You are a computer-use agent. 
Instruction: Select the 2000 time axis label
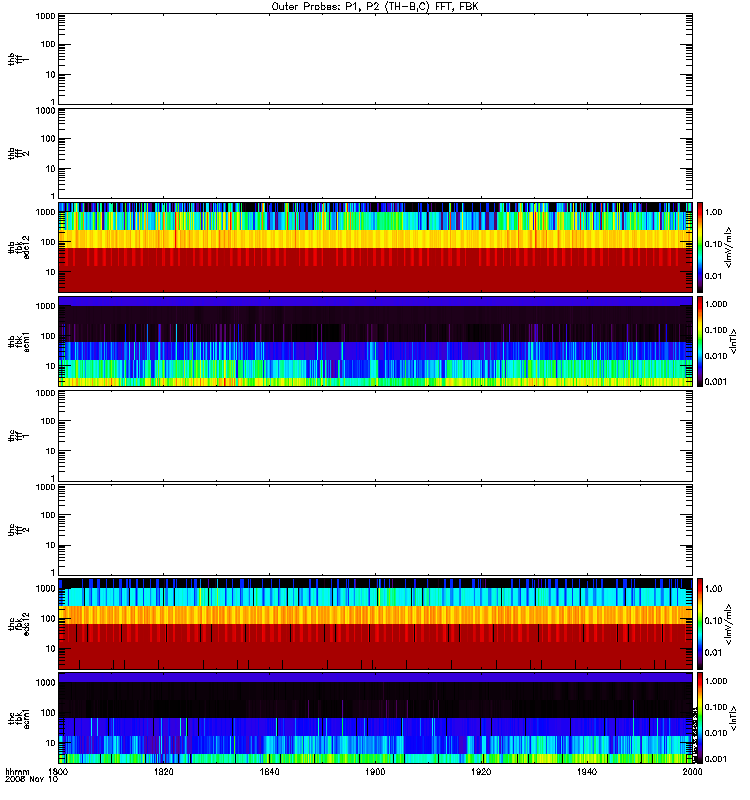click(x=692, y=771)
